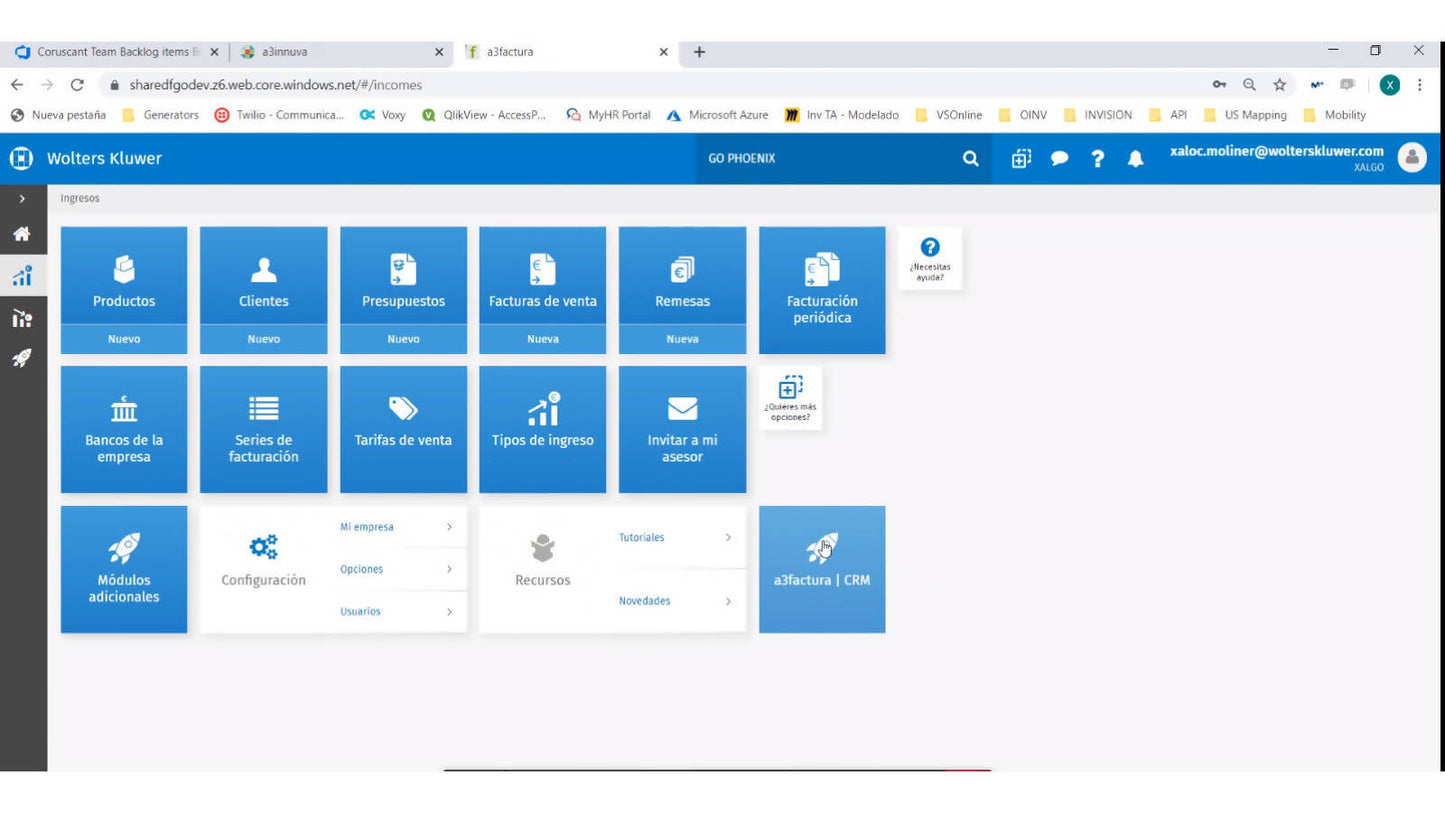The width and height of the screenshot is (1445, 813).
Task: Click Nueva under Remesas
Action: [x=682, y=339]
